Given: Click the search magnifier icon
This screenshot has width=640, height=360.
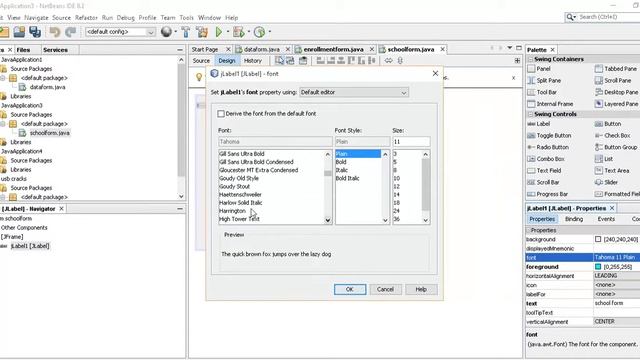Looking at the screenshot, I should pos(570,17).
